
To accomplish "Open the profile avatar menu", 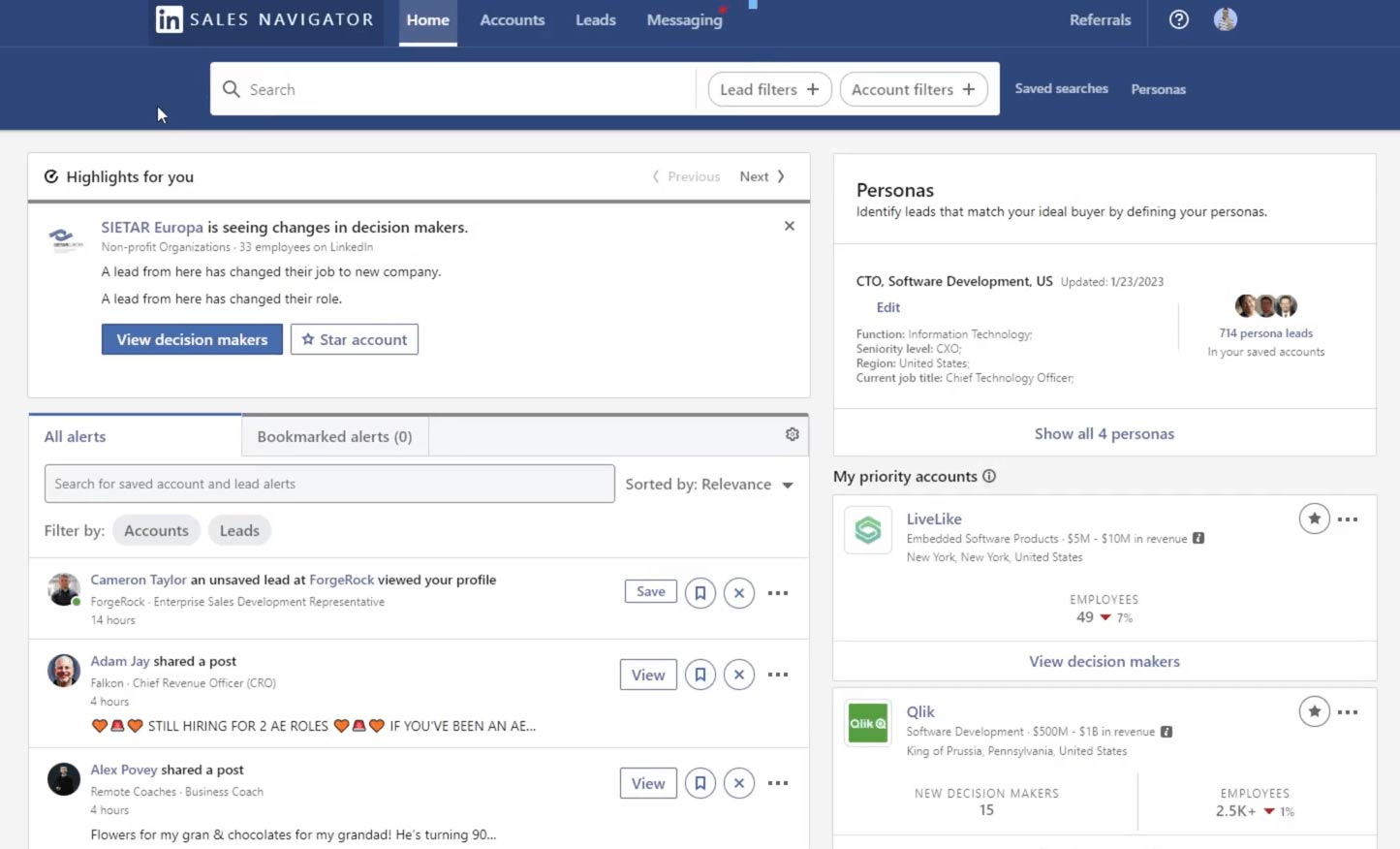I will tap(1225, 19).
